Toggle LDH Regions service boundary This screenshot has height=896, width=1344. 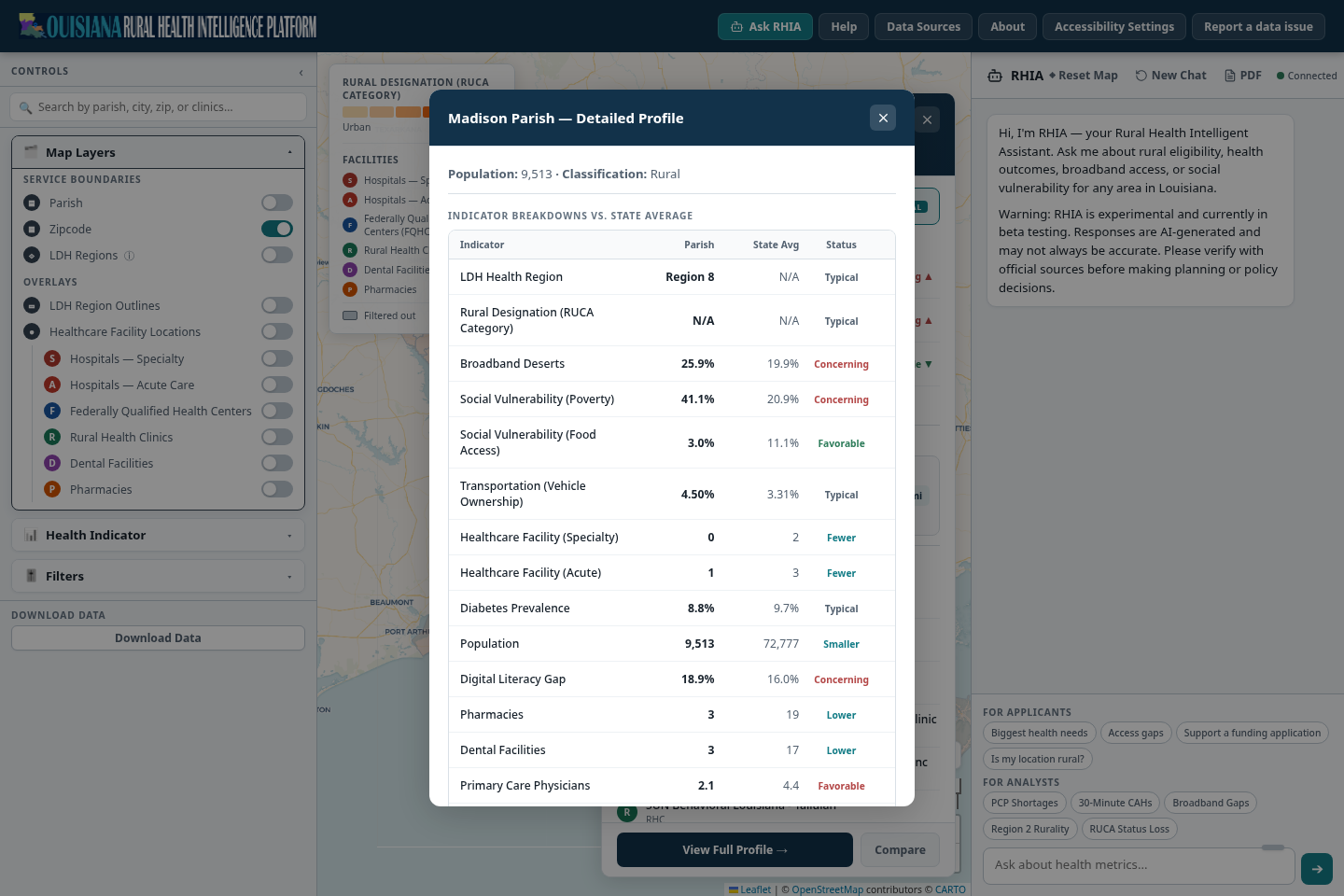[277, 255]
